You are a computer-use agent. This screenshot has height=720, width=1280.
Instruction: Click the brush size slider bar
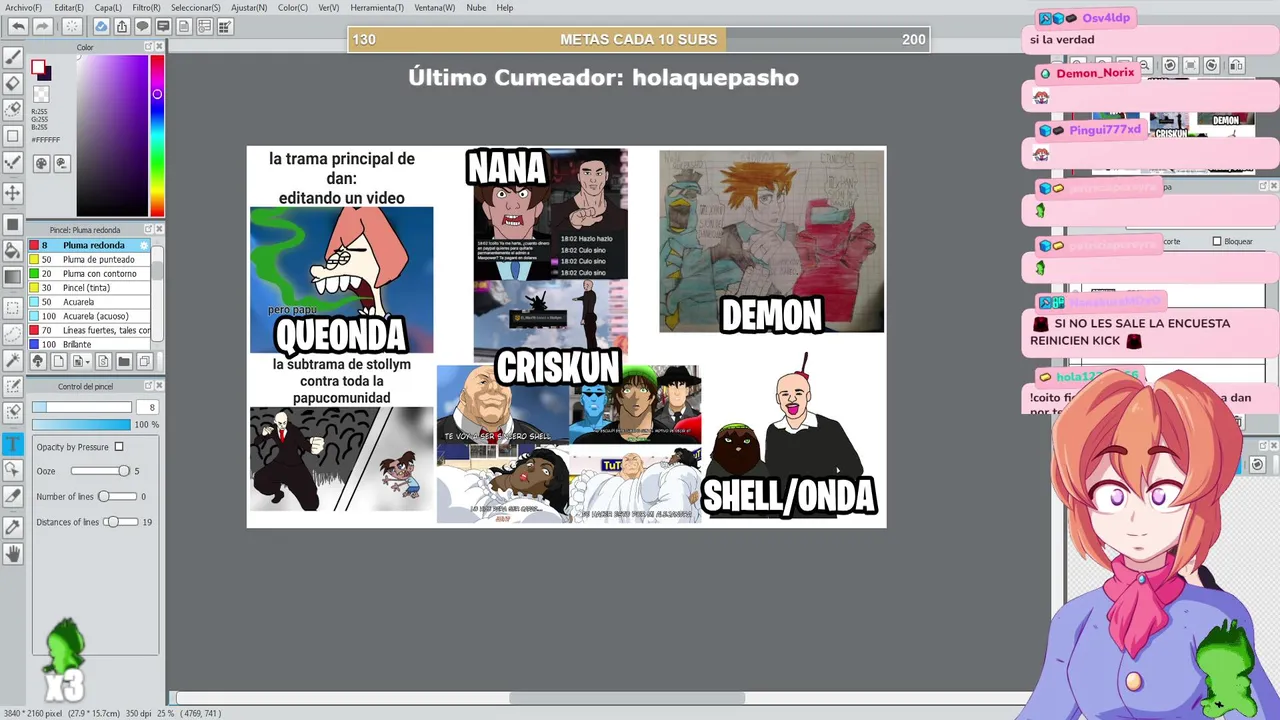click(81, 407)
